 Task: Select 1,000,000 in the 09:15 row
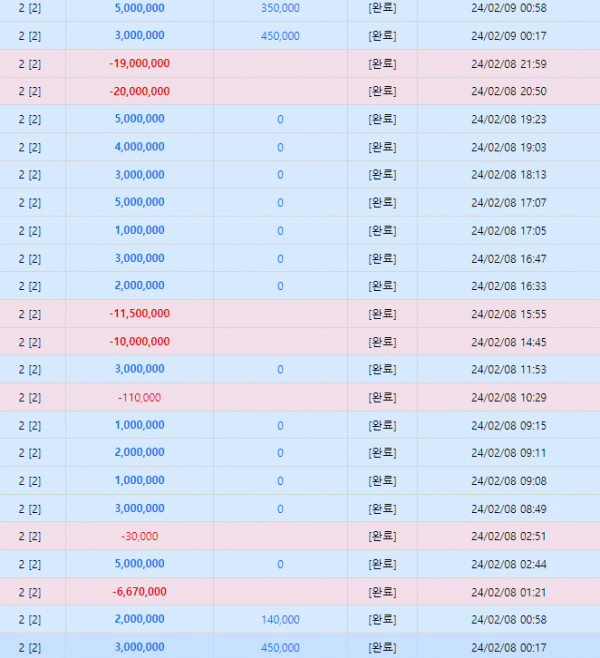pyautogui.click(x=140, y=426)
